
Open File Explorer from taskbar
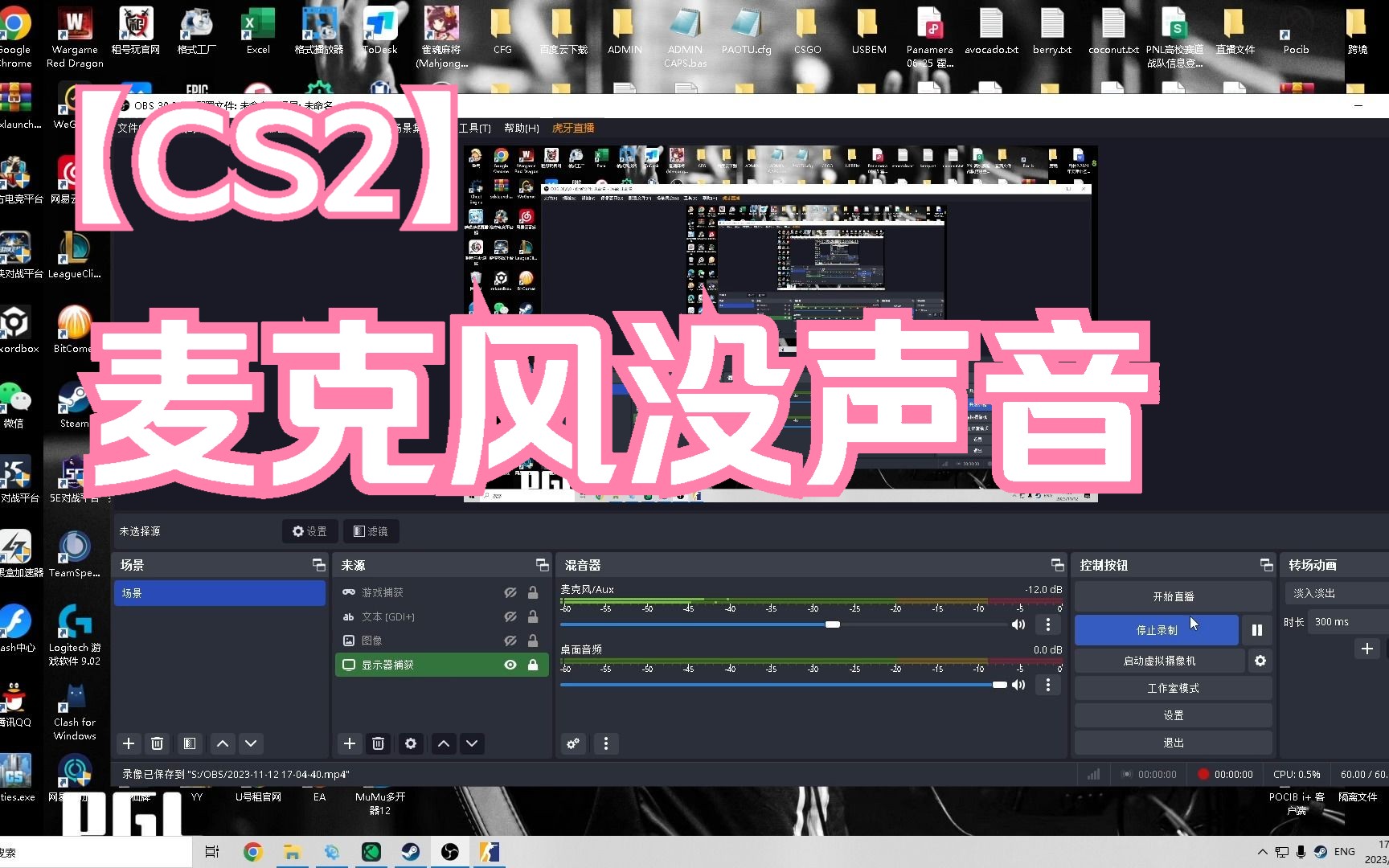(292, 852)
